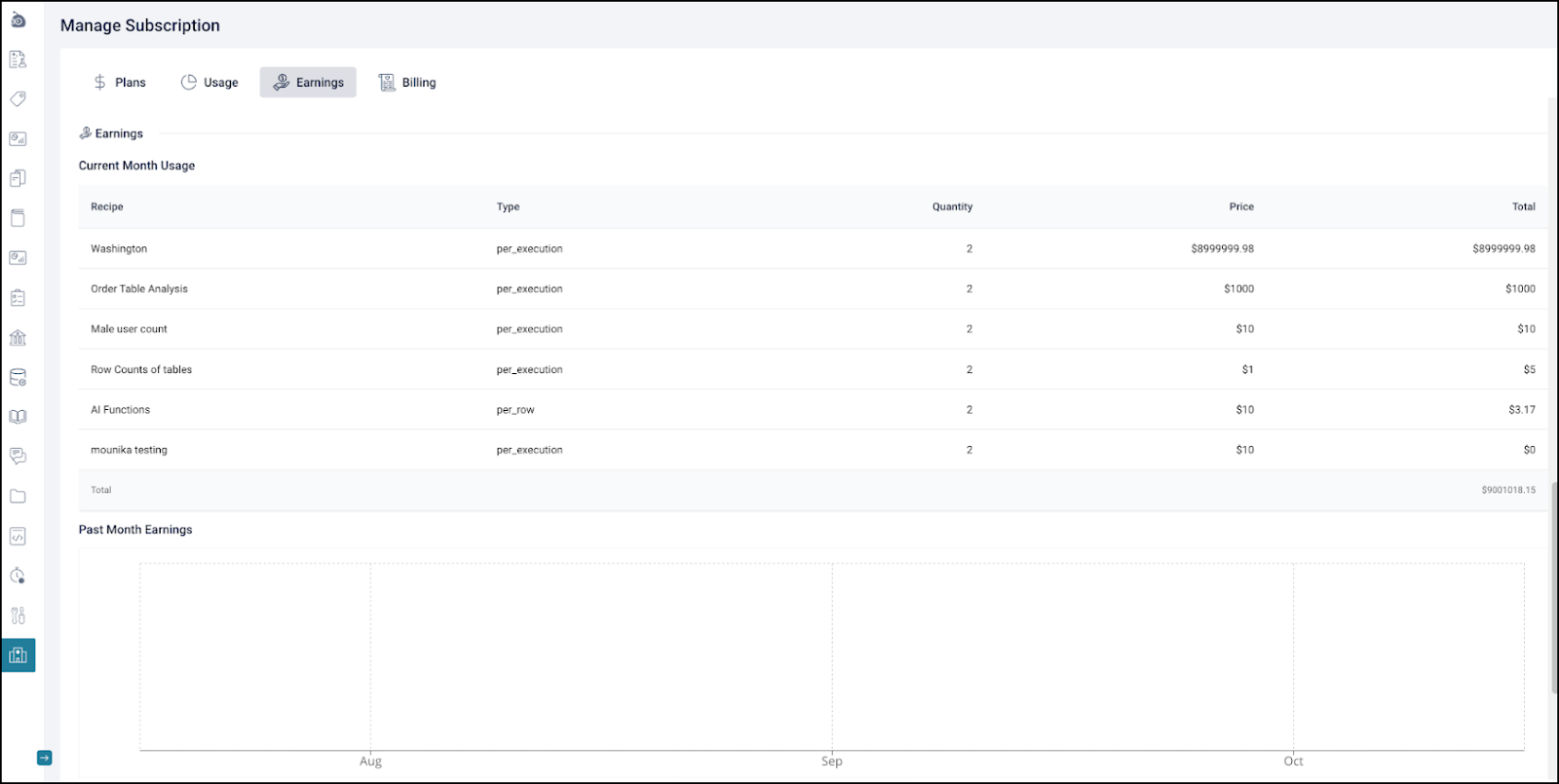Switch to the Plans tab
1559x784 pixels.
point(119,83)
